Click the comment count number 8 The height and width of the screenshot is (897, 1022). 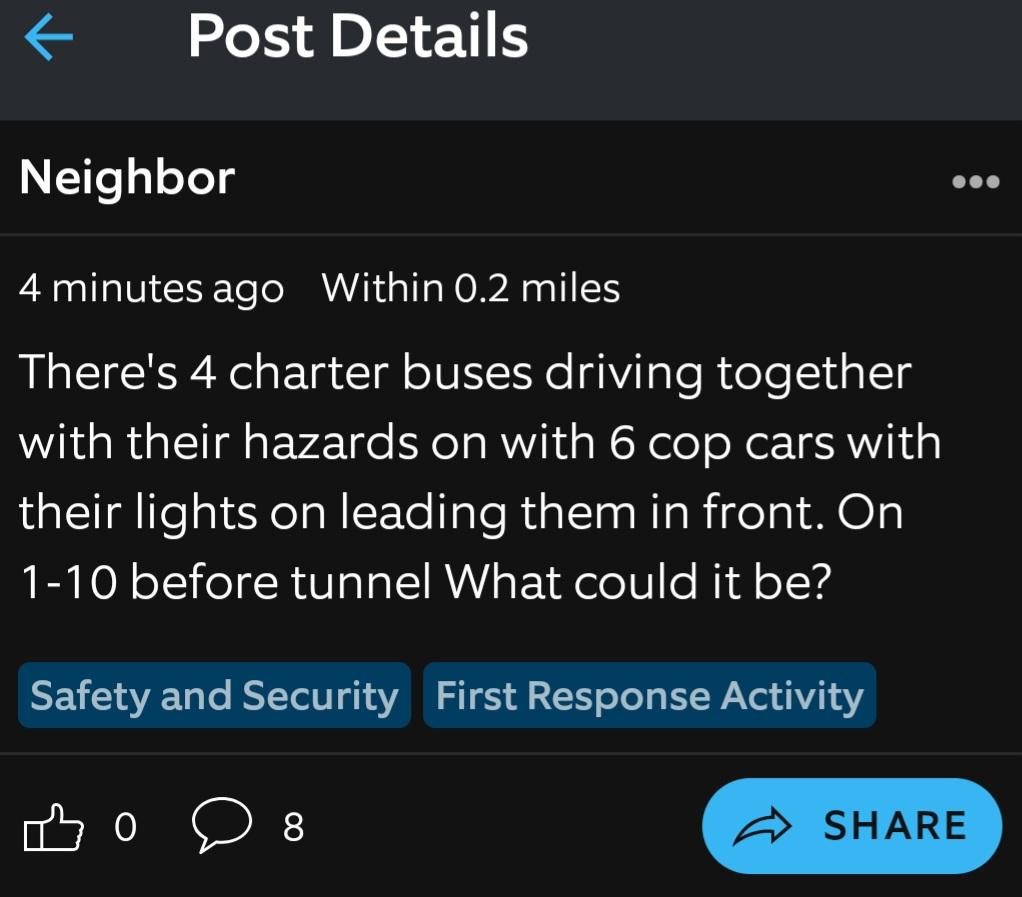point(293,827)
